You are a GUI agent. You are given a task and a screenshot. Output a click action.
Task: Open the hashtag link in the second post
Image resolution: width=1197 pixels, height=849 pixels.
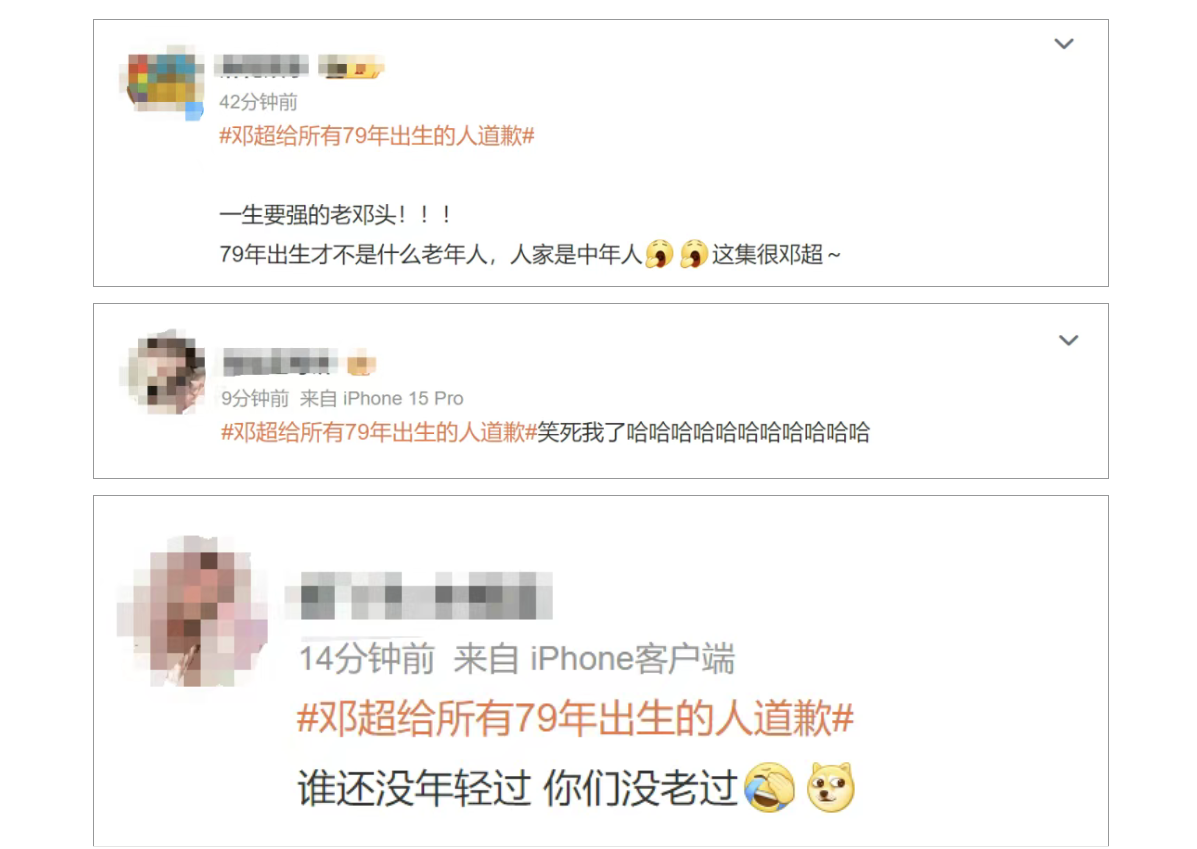click(379, 433)
